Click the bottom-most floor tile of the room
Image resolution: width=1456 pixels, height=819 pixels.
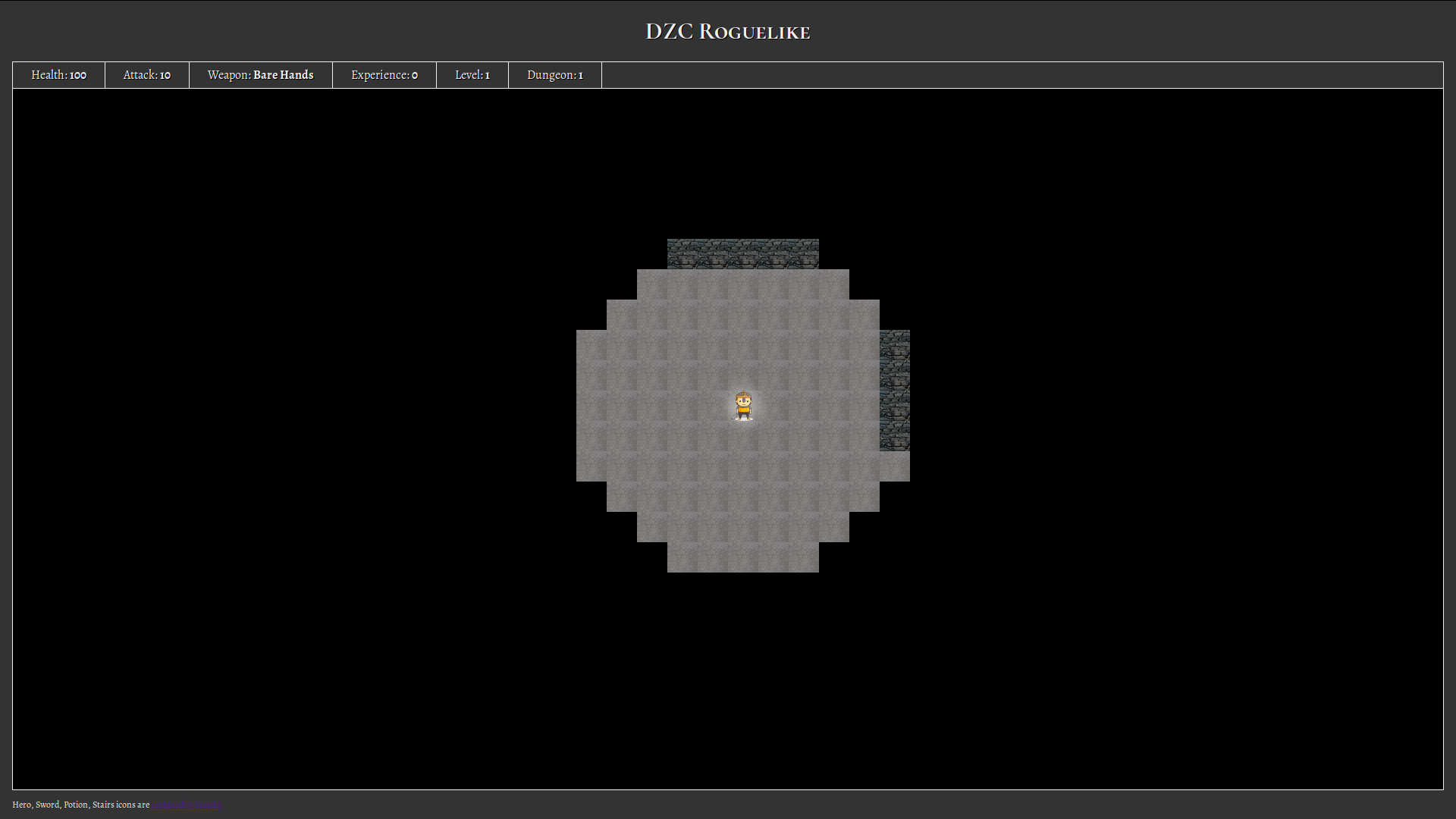tap(743, 557)
